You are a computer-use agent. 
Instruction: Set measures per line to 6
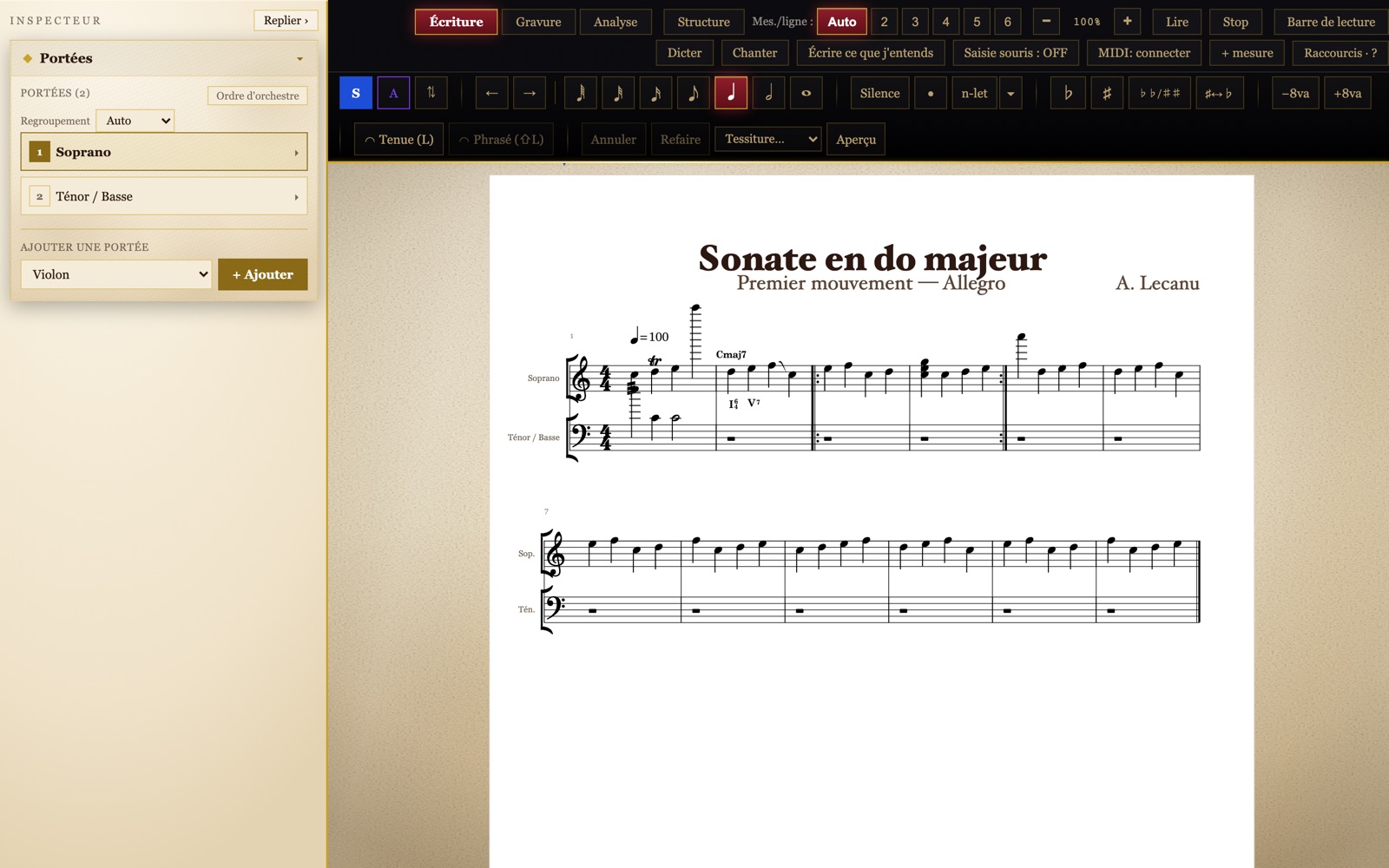click(1007, 22)
